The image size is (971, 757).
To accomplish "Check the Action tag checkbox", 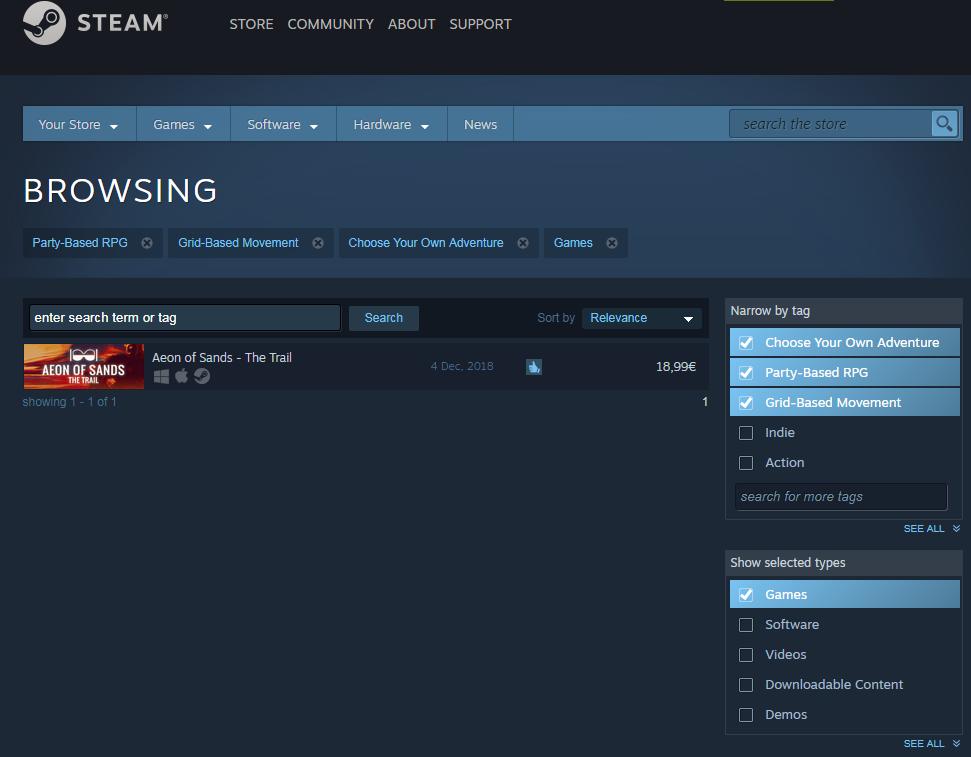I will point(746,463).
